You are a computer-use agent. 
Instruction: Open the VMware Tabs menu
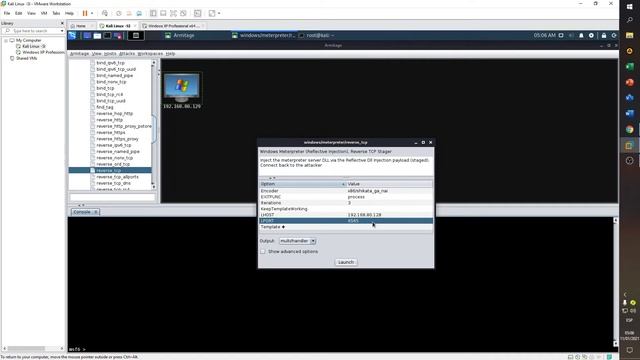point(56,13)
